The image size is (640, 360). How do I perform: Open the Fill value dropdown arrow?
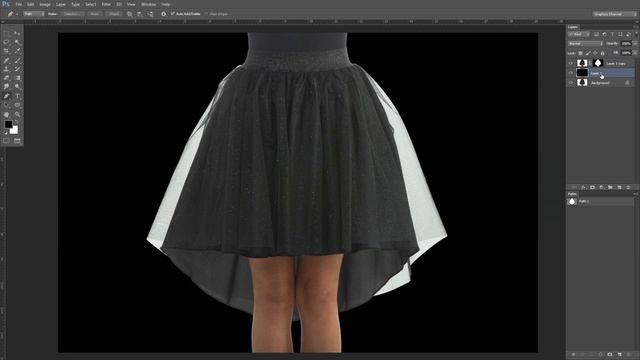click(635, 53)
